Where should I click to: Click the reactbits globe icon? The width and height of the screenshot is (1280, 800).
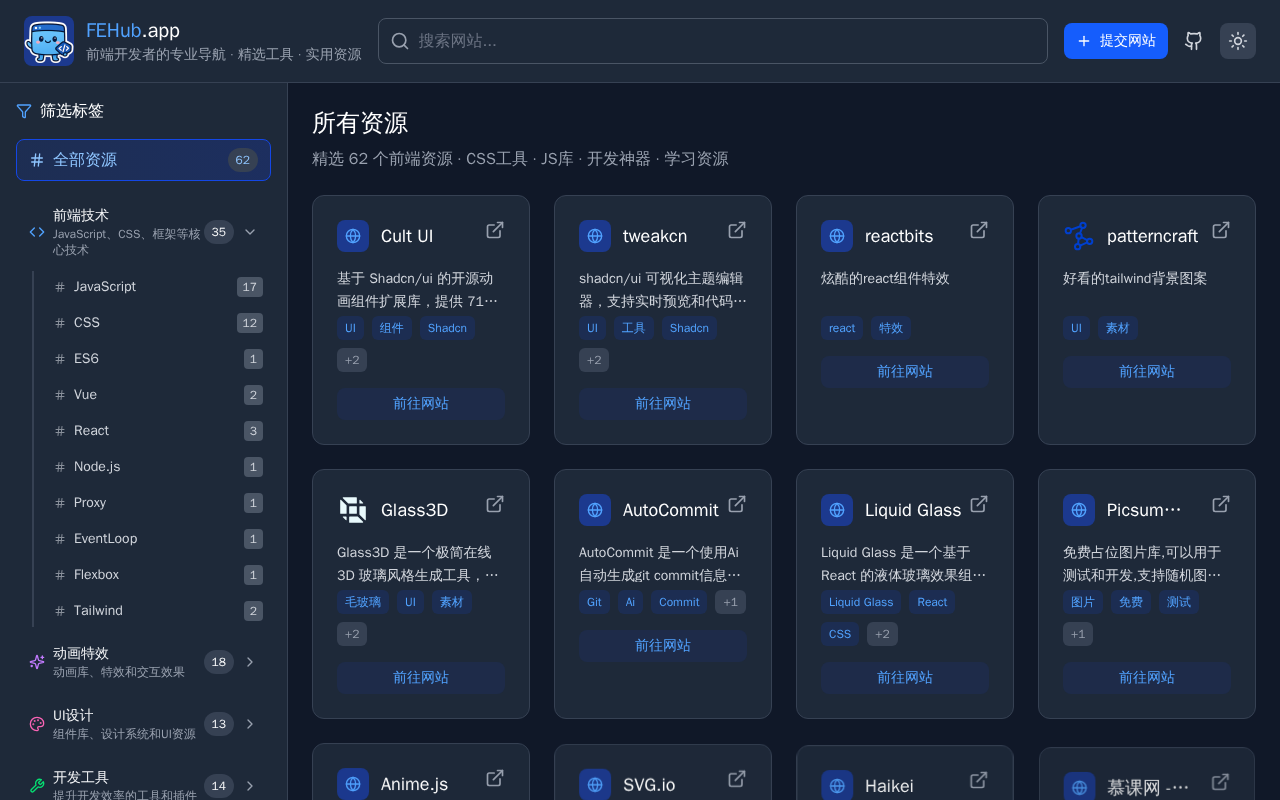(x=837, y=236)
